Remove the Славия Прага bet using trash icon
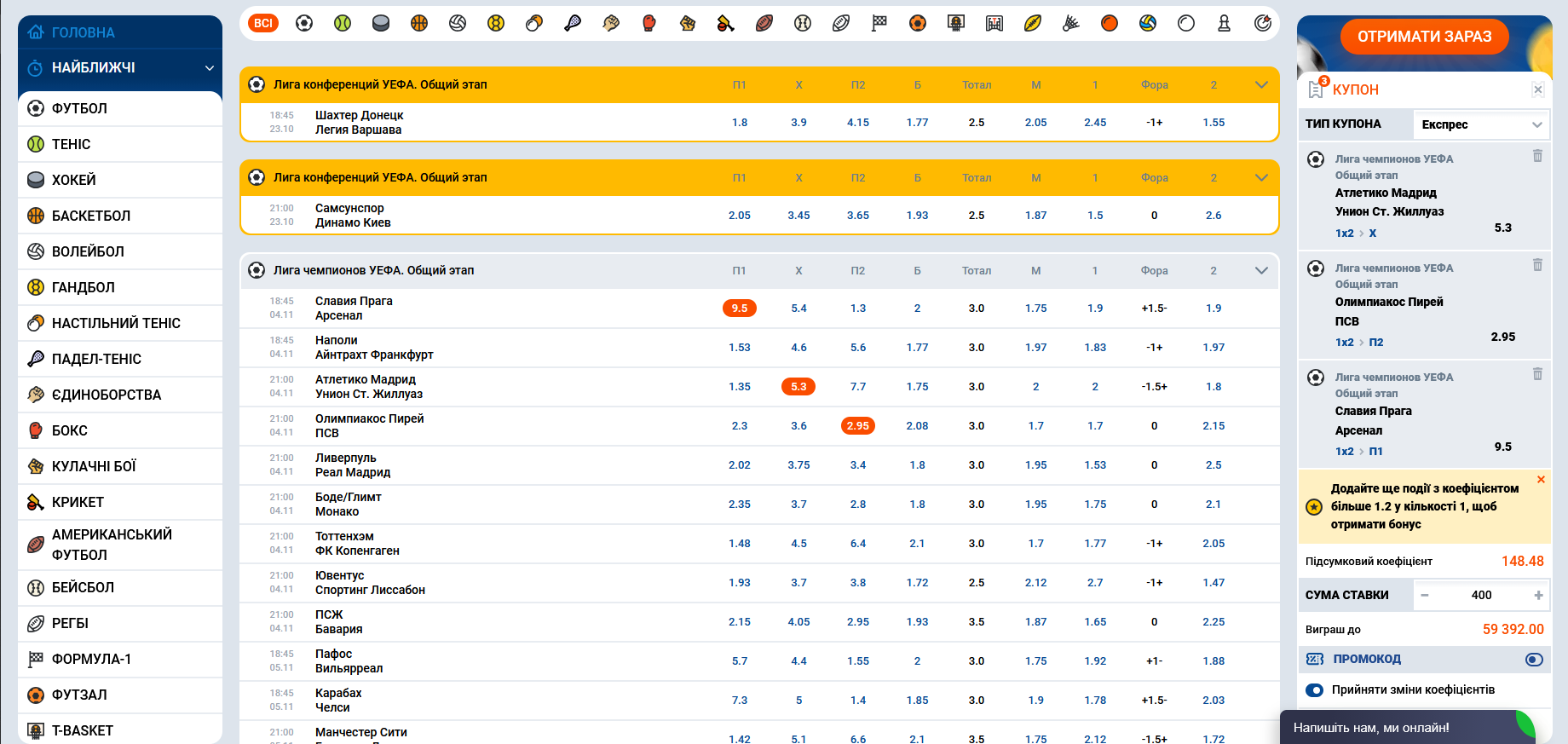This screenshot has height=744, width=1568. click(x=1537, y=374)
